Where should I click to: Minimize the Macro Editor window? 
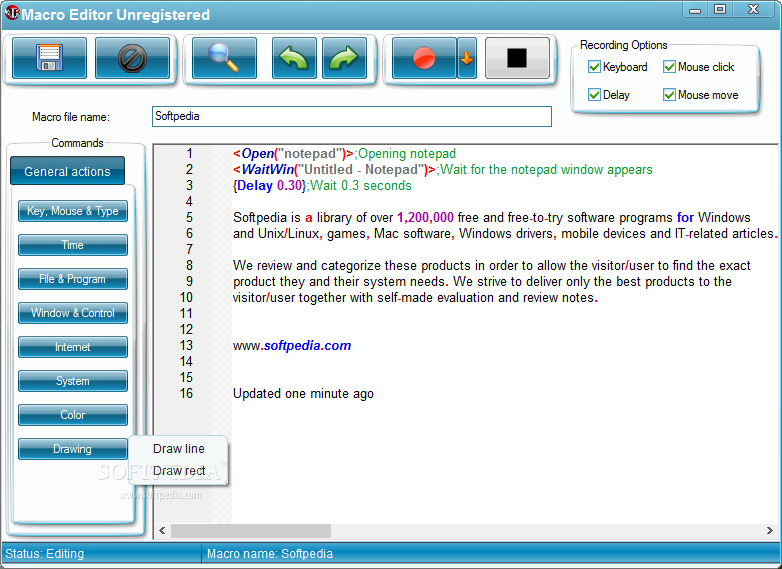(695, 9)
